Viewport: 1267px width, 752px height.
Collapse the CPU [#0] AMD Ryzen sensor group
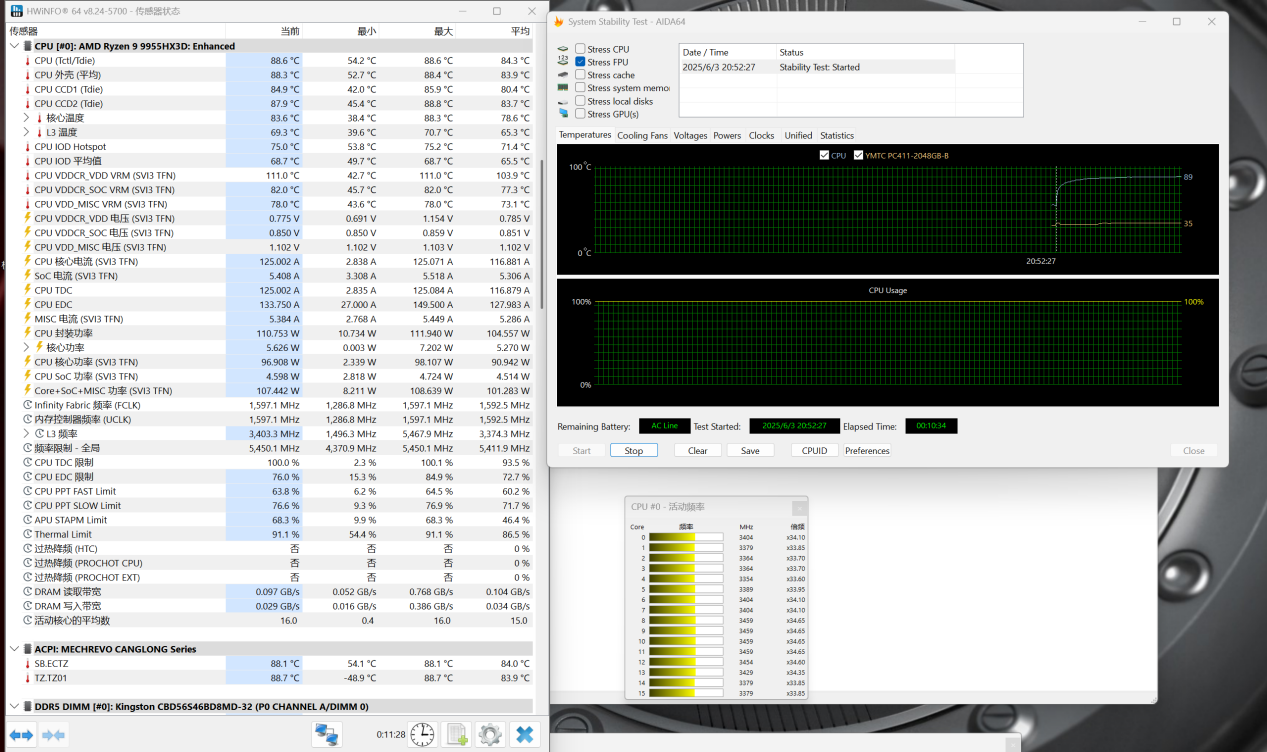pyautogui.click(x=14, y=46)
